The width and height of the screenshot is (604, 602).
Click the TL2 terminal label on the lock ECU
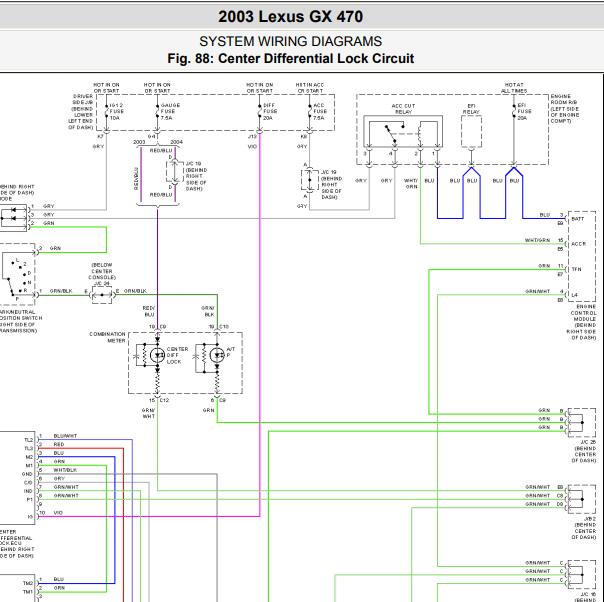pos(29,440)
